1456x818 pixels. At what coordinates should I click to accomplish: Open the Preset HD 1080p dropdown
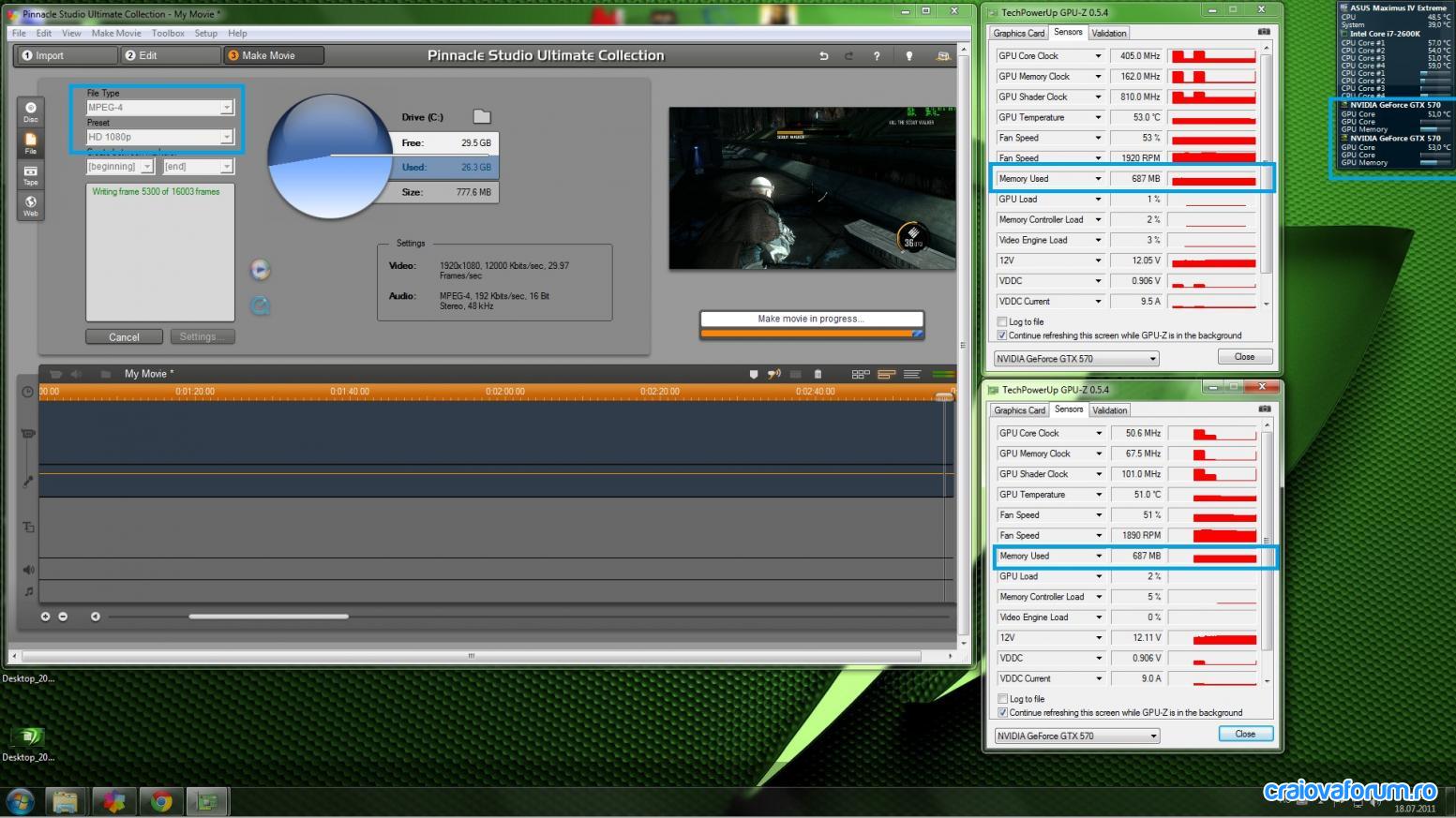tap(159, 137)
